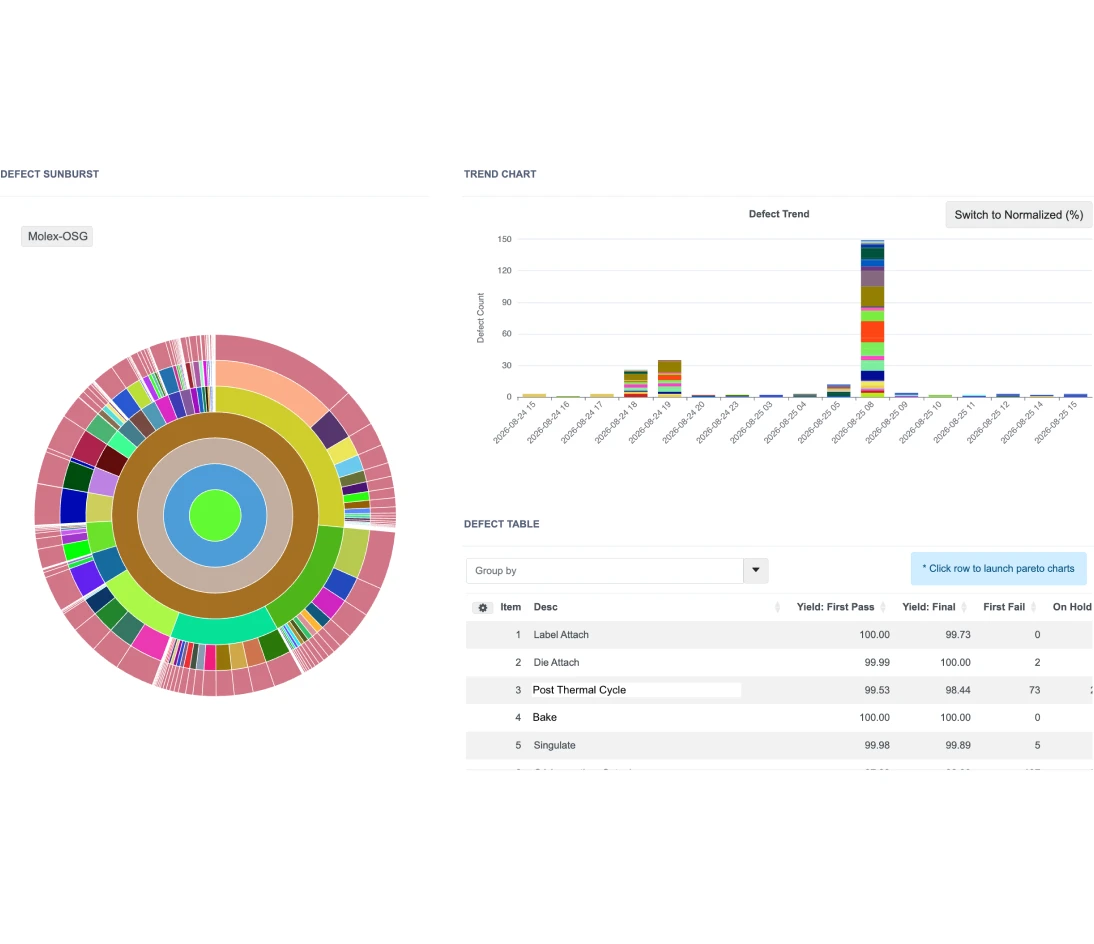Click the 'Click row to launch pareto charts' banner
1094x944 pixels.
coord(998,569)
